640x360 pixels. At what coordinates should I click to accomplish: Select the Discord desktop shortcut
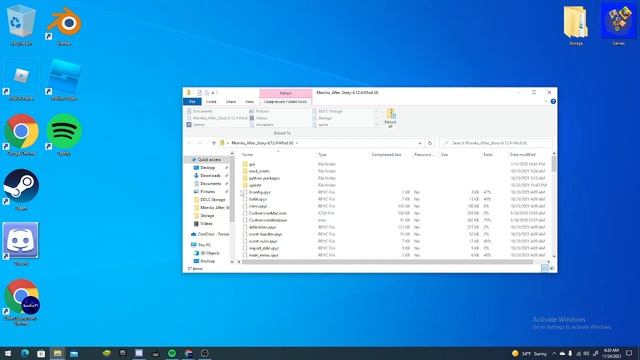[x=21, y=244]
